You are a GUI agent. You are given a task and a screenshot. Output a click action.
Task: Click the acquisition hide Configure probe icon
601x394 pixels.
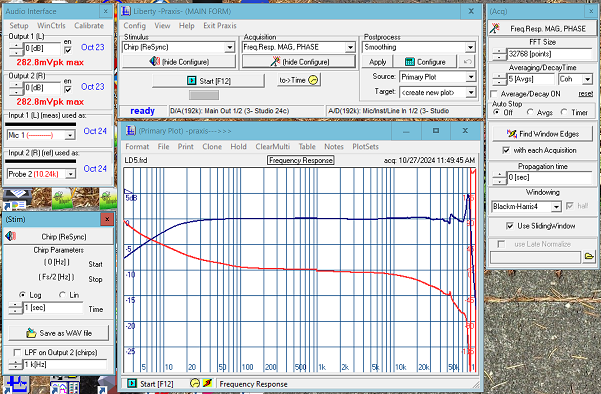(275, 61)
